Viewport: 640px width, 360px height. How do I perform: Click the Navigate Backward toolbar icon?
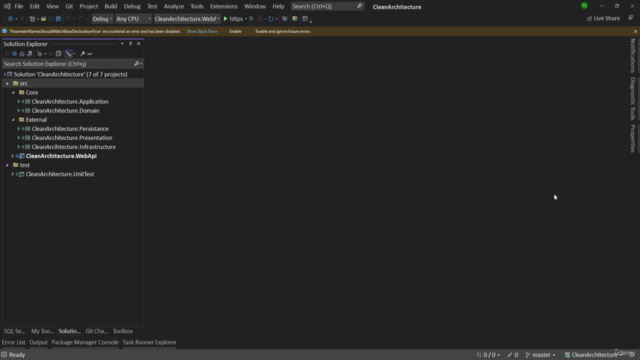coord(10,19)
